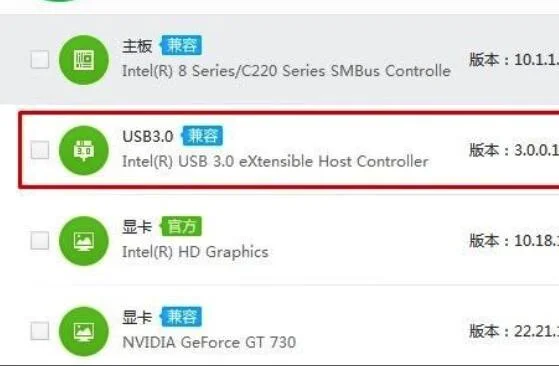Viewport: 559px width, 367px height.
Task: Select the Intel(R) HD Graphics device name
Action: click(195, 252)
